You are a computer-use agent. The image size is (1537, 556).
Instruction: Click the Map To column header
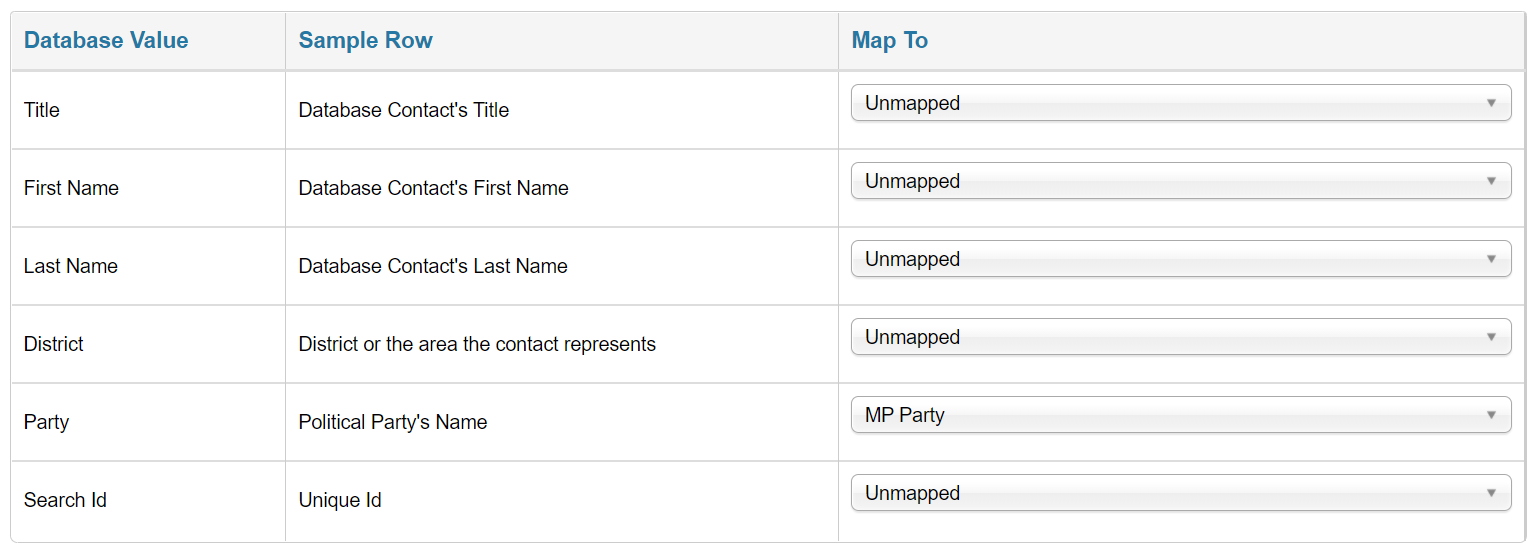point(889,41)
